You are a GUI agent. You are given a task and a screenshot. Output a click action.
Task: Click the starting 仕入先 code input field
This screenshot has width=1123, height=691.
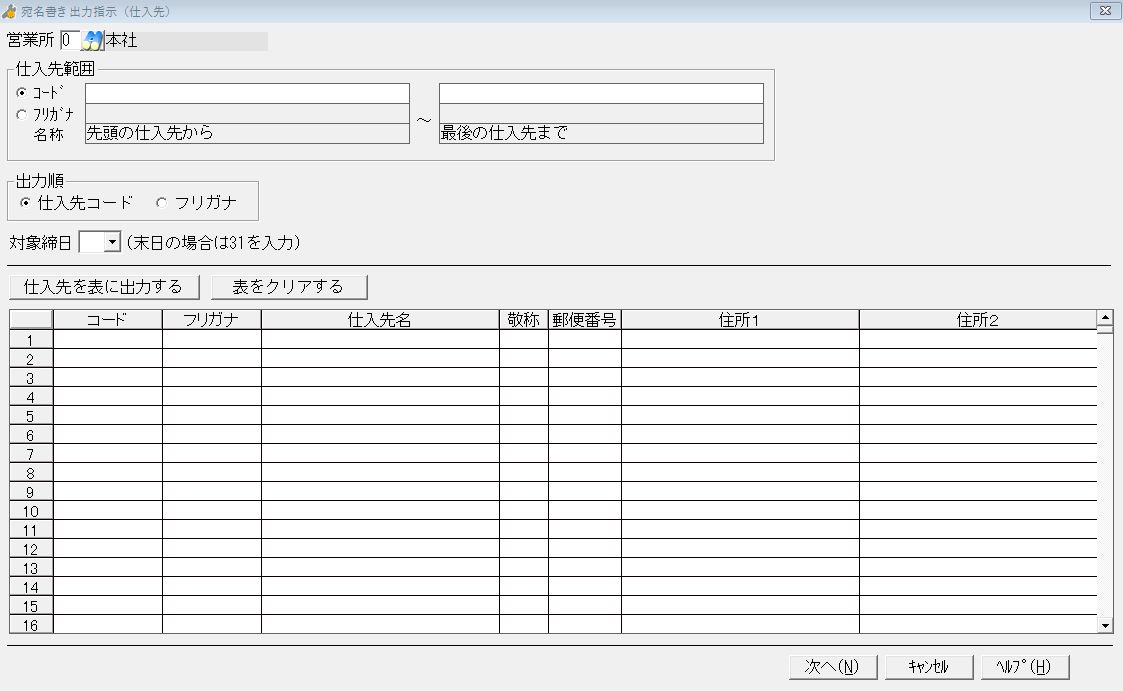(x=247, y=93)
